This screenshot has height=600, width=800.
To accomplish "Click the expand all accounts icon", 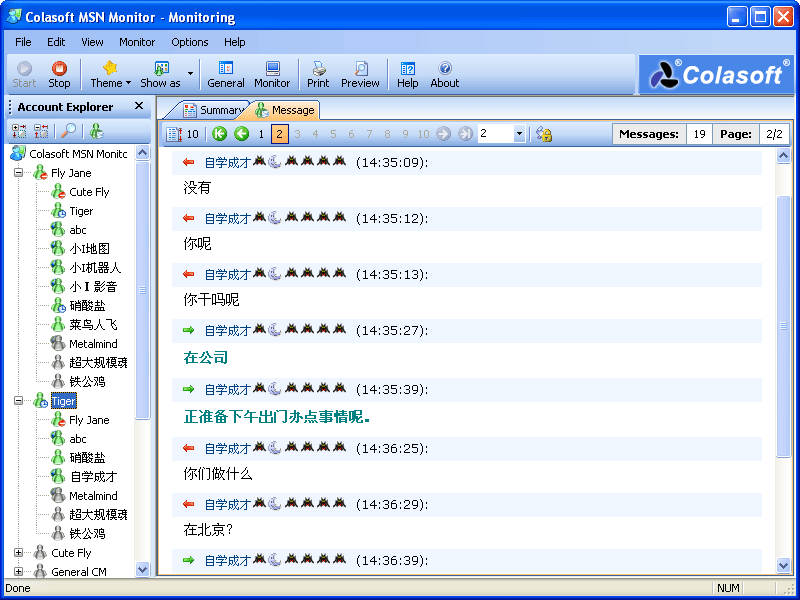I will click(x=19, y=131).
